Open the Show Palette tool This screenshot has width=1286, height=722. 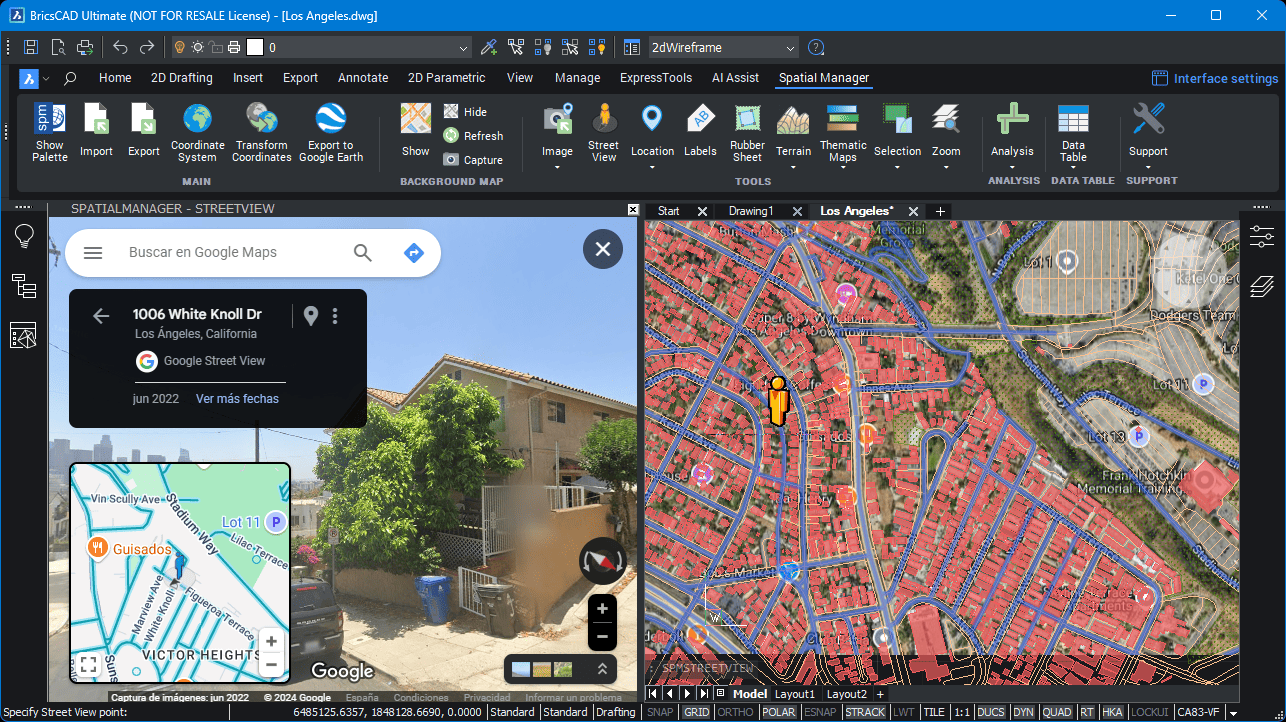tap(50, 132)
